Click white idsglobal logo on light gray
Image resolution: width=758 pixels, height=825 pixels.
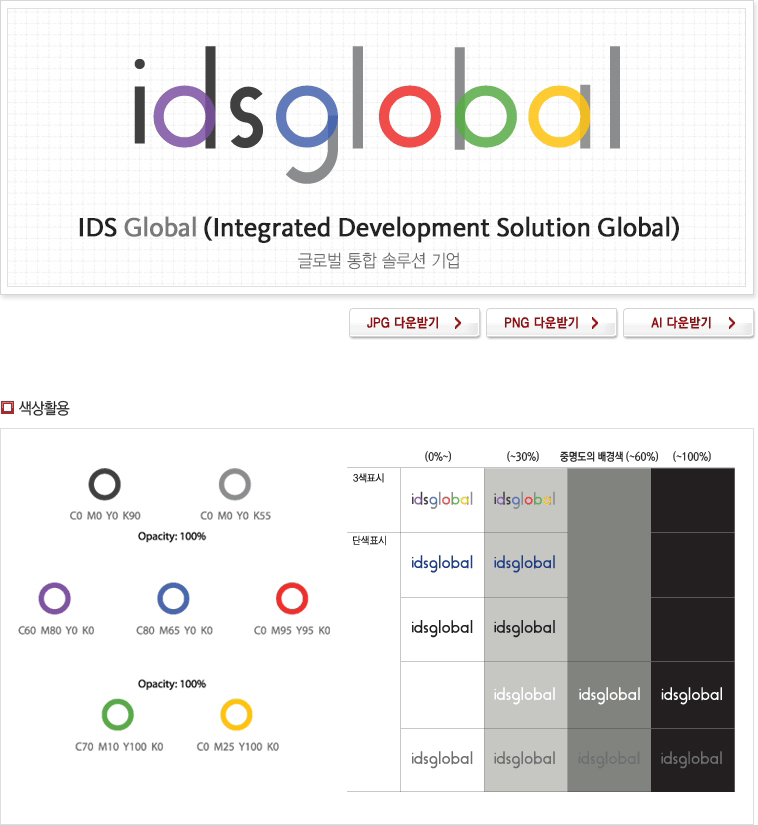click(524, 695)
